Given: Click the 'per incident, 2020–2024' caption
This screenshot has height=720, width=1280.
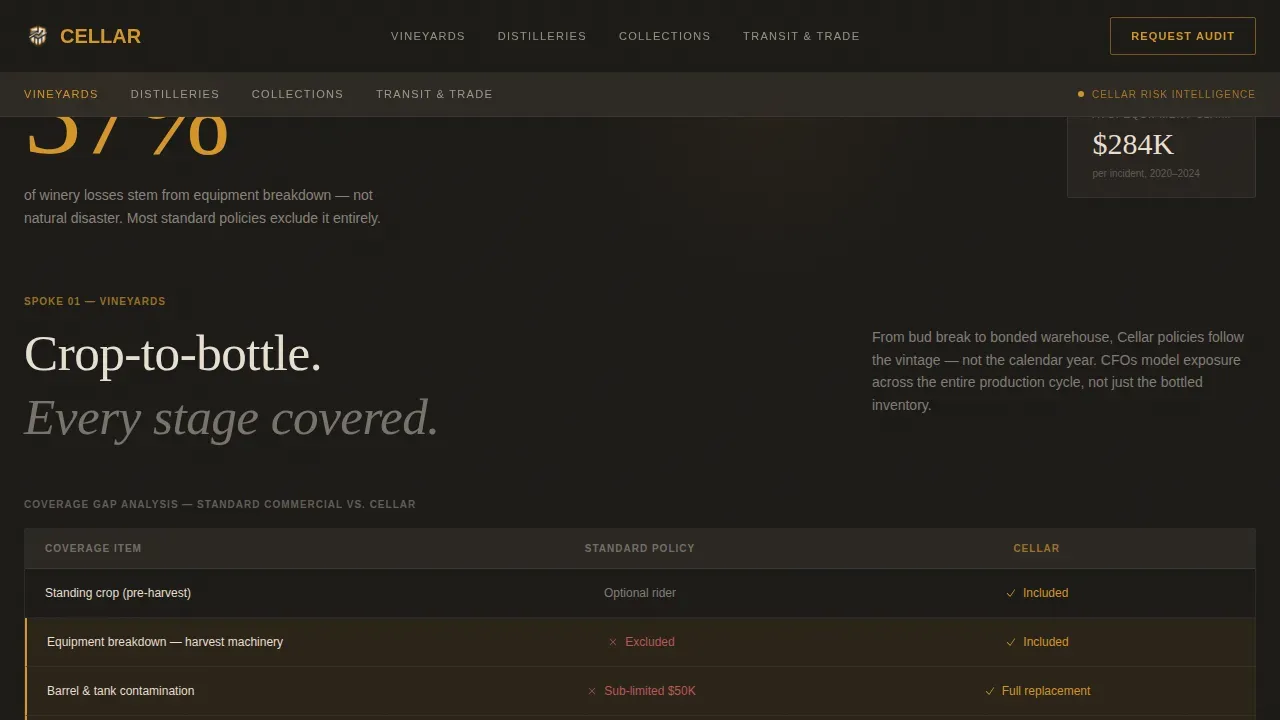Looking at the screenshot, I should click(x=1146, y=174).
